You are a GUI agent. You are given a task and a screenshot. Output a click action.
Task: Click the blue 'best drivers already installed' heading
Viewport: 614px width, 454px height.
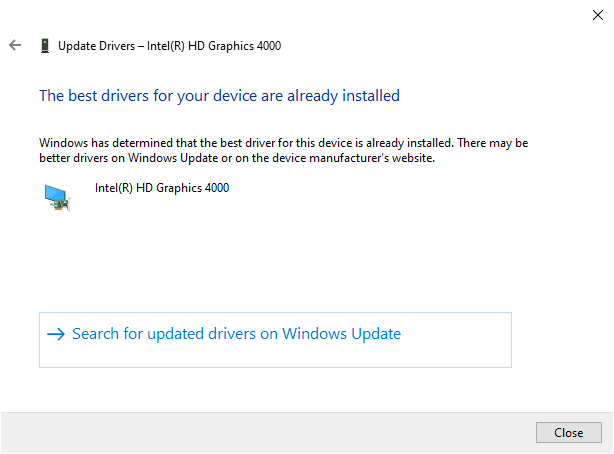219,96
